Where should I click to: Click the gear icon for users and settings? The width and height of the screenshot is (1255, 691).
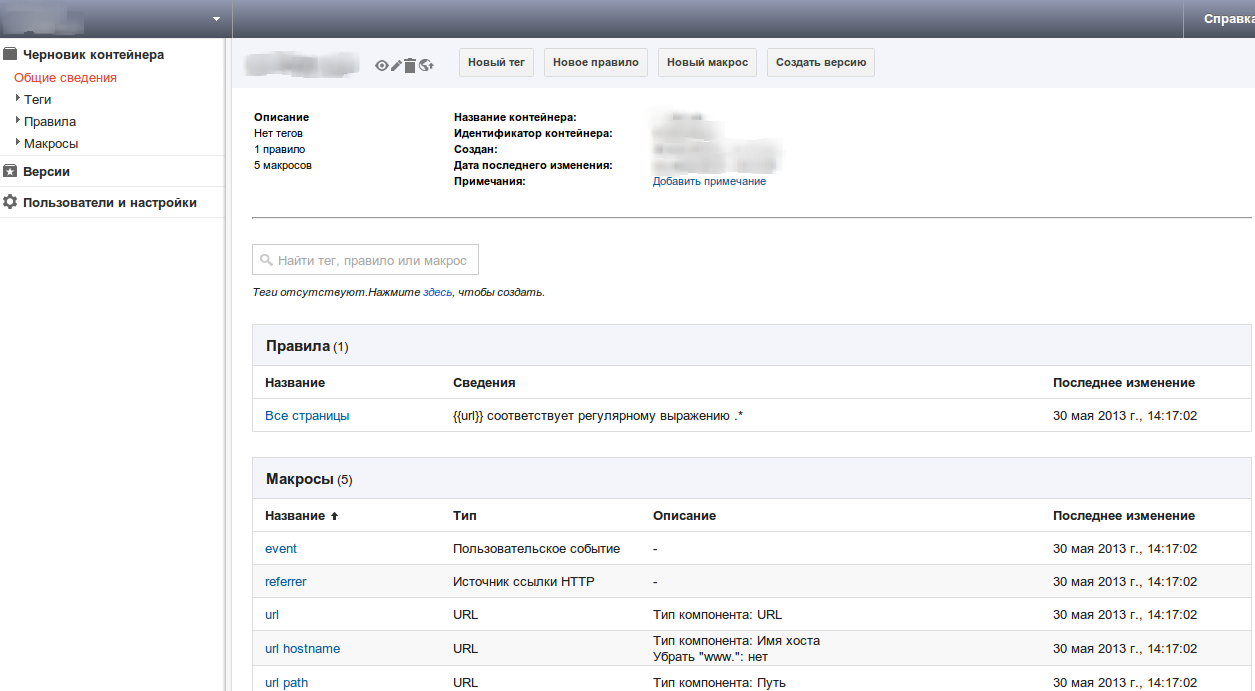pos(10,202)
